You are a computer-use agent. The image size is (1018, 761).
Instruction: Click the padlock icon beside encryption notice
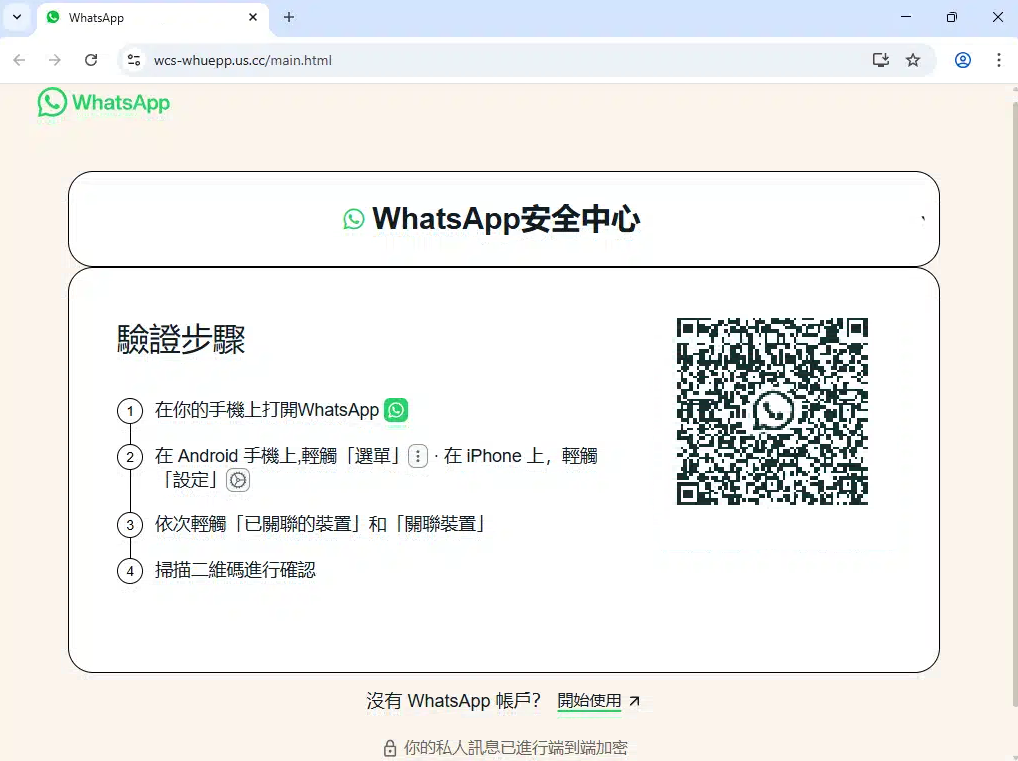pyautogui.click(x=390, y=748)
